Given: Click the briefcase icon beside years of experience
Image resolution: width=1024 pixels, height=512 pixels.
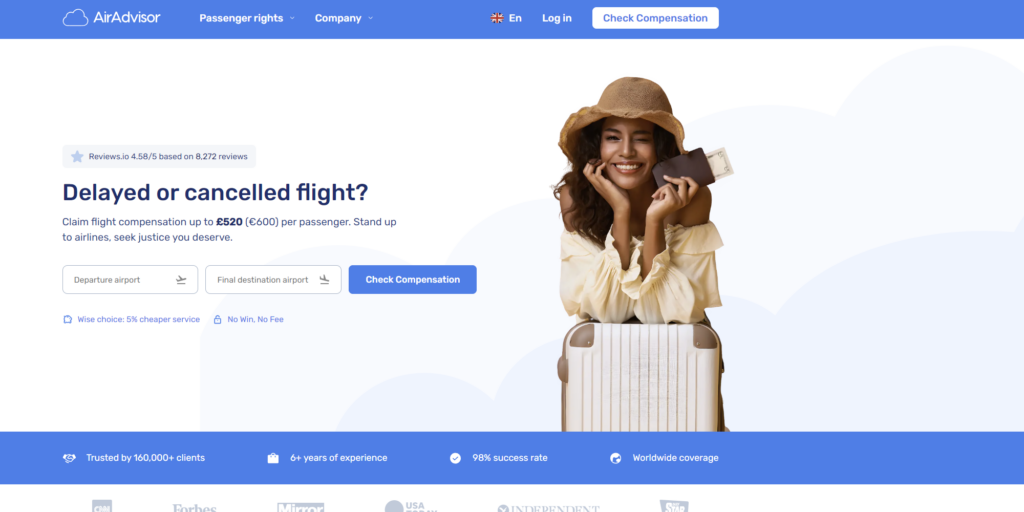Looking at the screenshot, I should [273, 458].
